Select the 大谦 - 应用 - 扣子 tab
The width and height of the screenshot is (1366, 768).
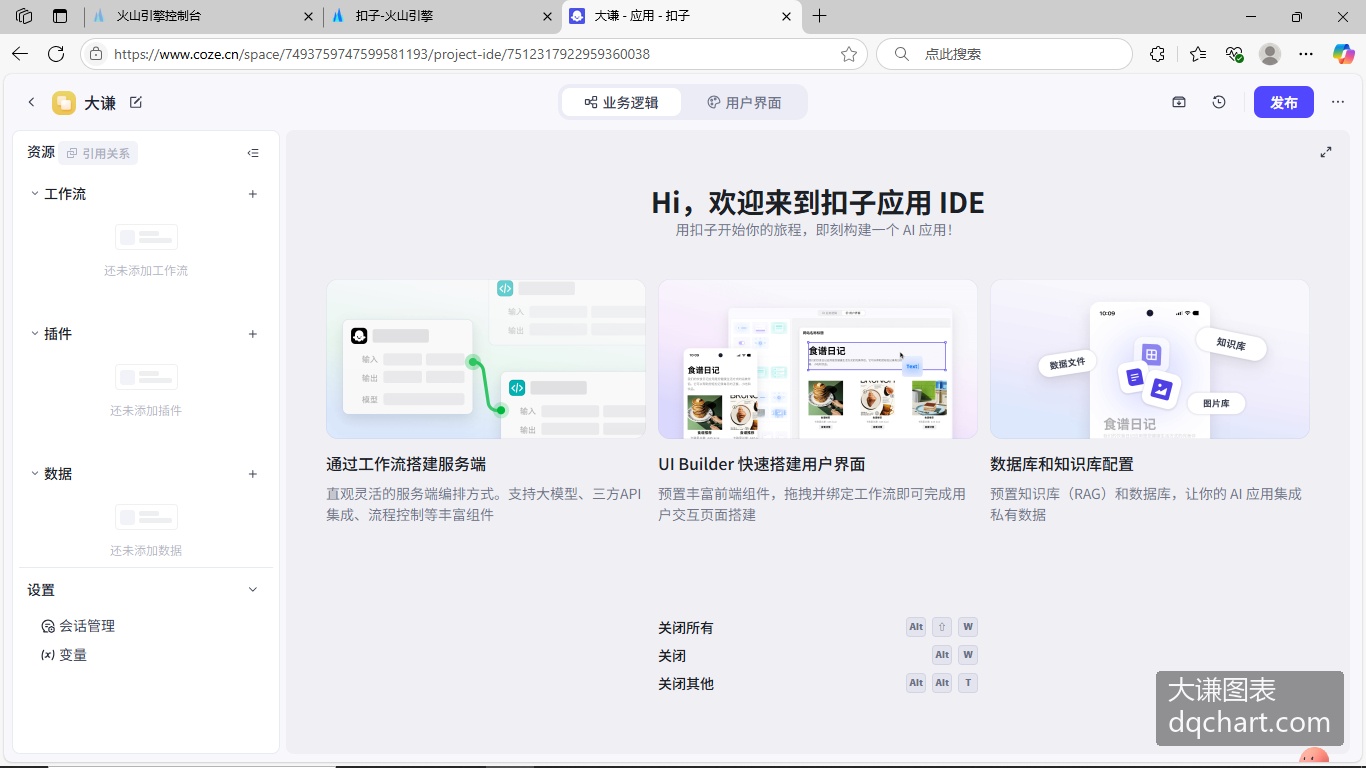click(x=680, y=16)
